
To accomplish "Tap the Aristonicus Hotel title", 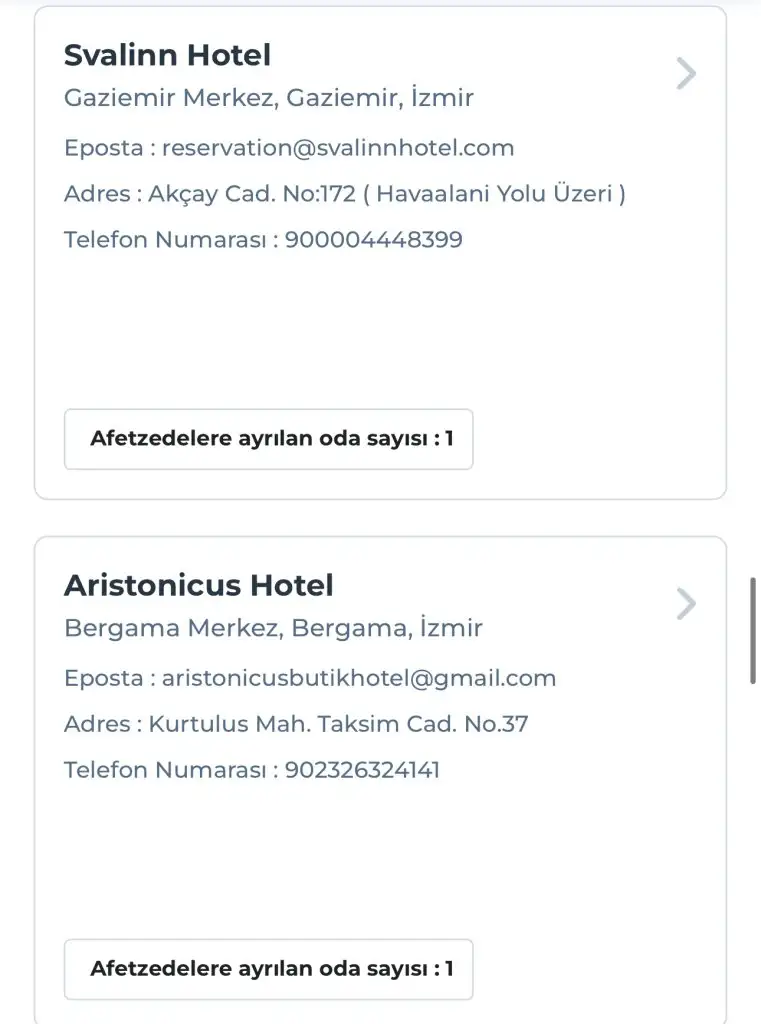I will [x=198, y=585].
